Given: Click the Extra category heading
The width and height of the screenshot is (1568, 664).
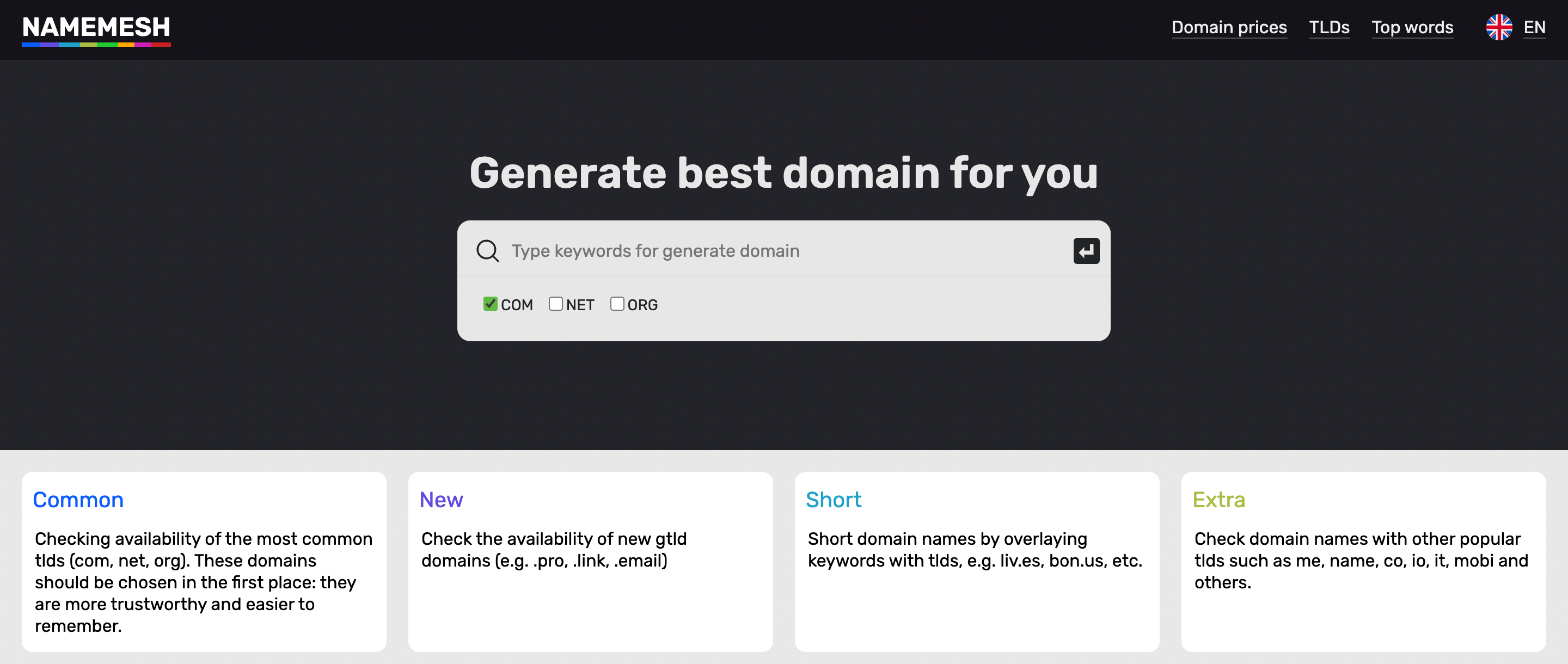Looking at the screenshot, I should 1218,500.
